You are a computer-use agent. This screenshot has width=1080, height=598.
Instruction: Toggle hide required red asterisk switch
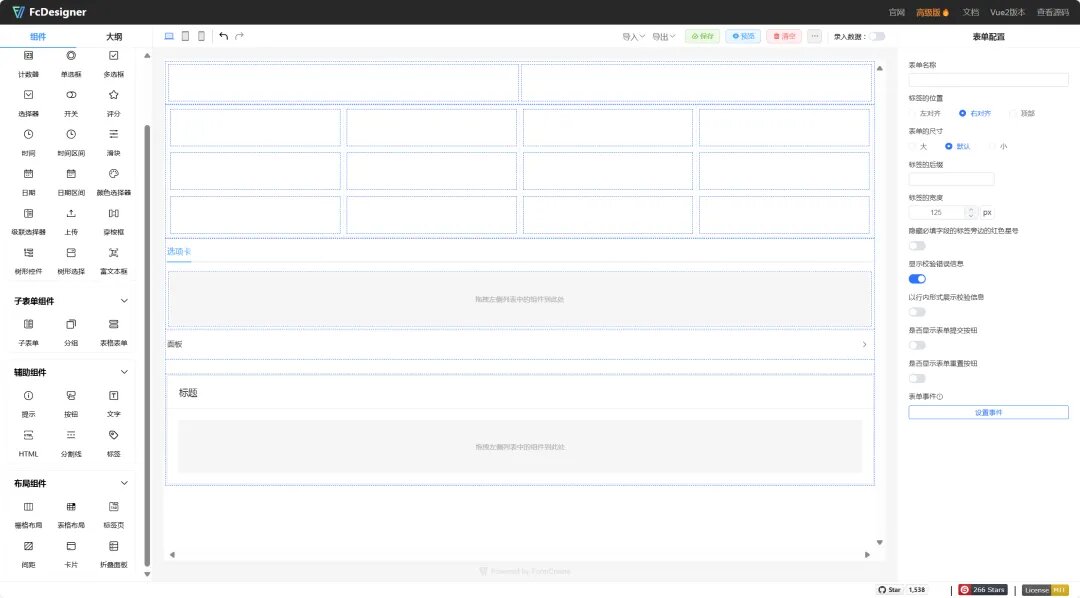tap(917, 246)
